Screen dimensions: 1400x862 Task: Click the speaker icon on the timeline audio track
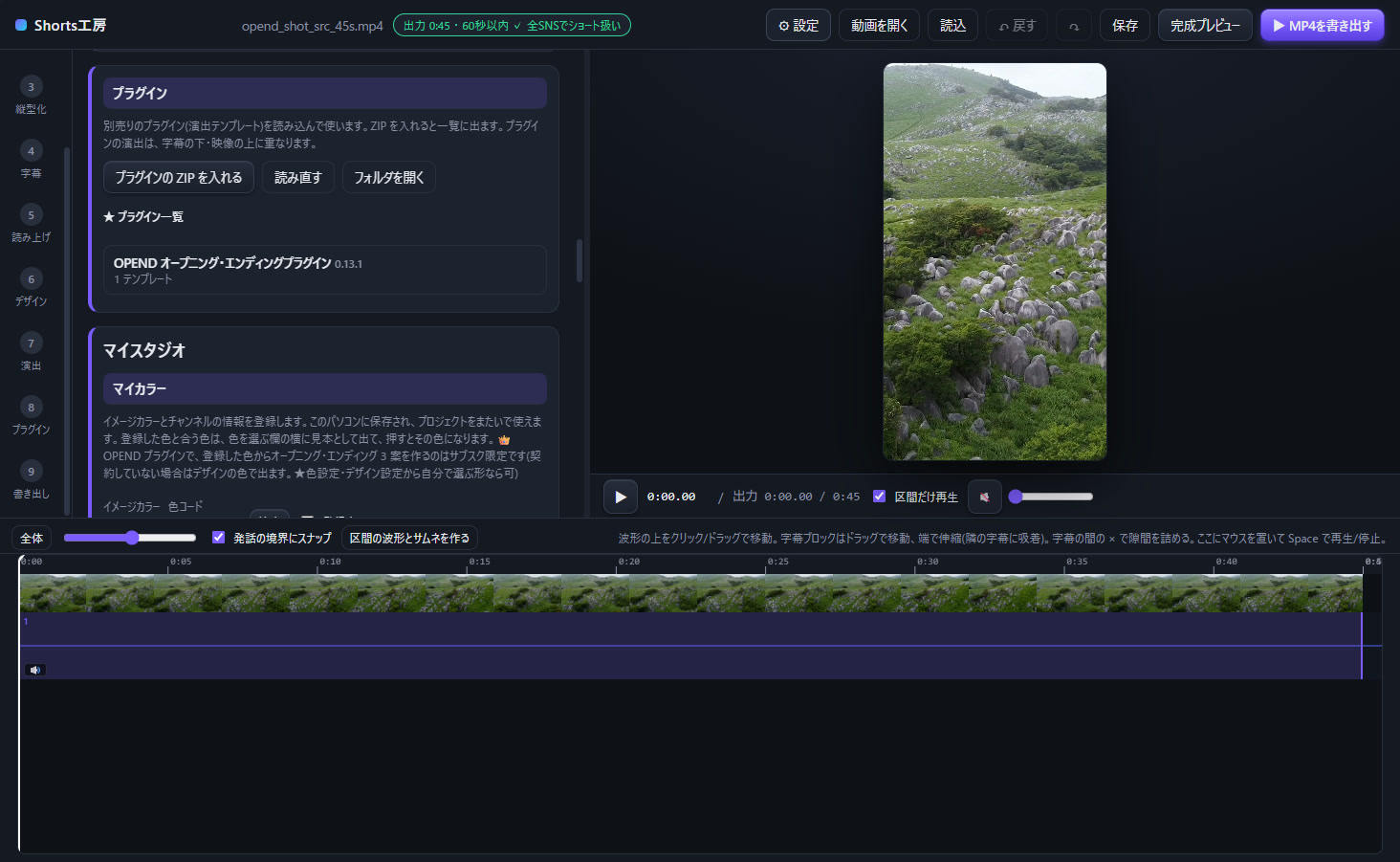coord(35,670)
